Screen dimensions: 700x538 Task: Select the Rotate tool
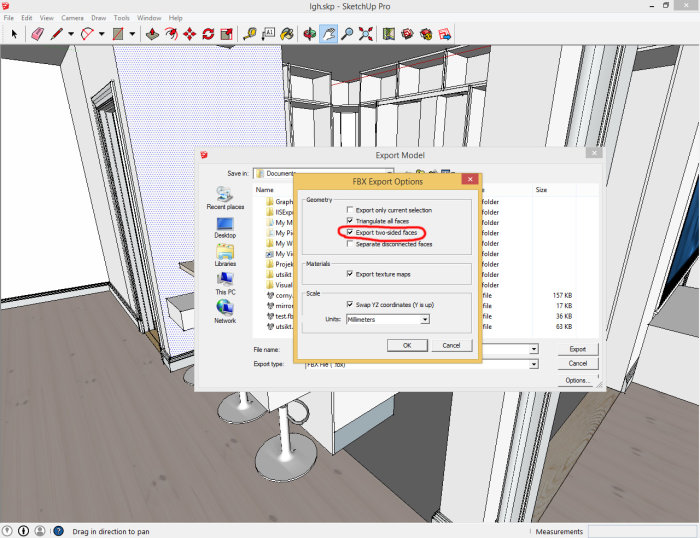click(x=208, y=34)
